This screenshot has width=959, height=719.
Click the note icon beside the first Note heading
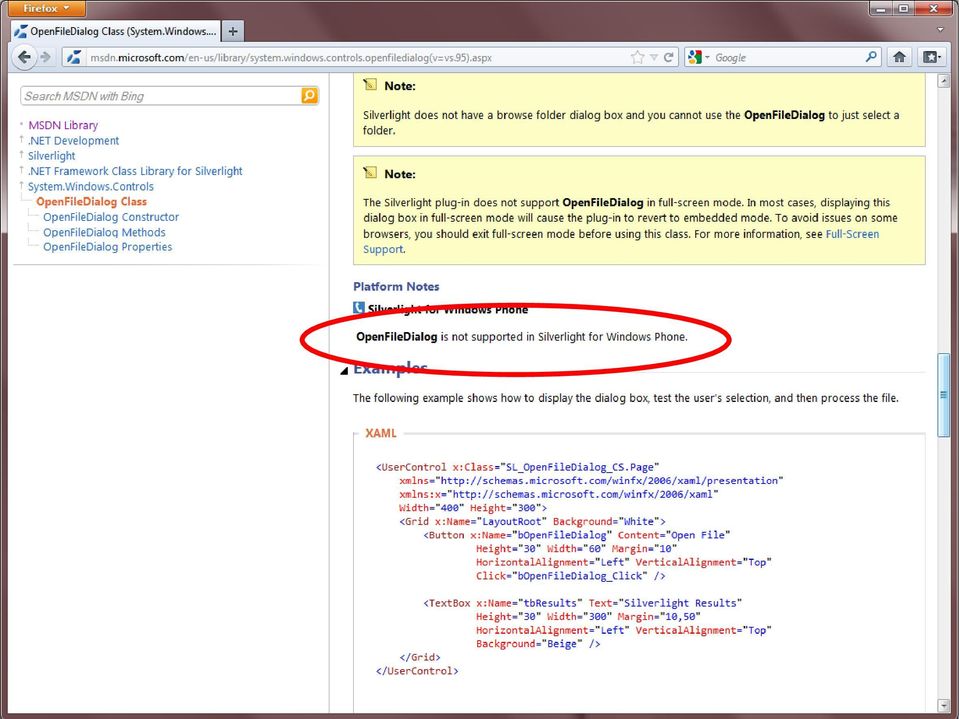pyautogui.click(x=370, y=84)
